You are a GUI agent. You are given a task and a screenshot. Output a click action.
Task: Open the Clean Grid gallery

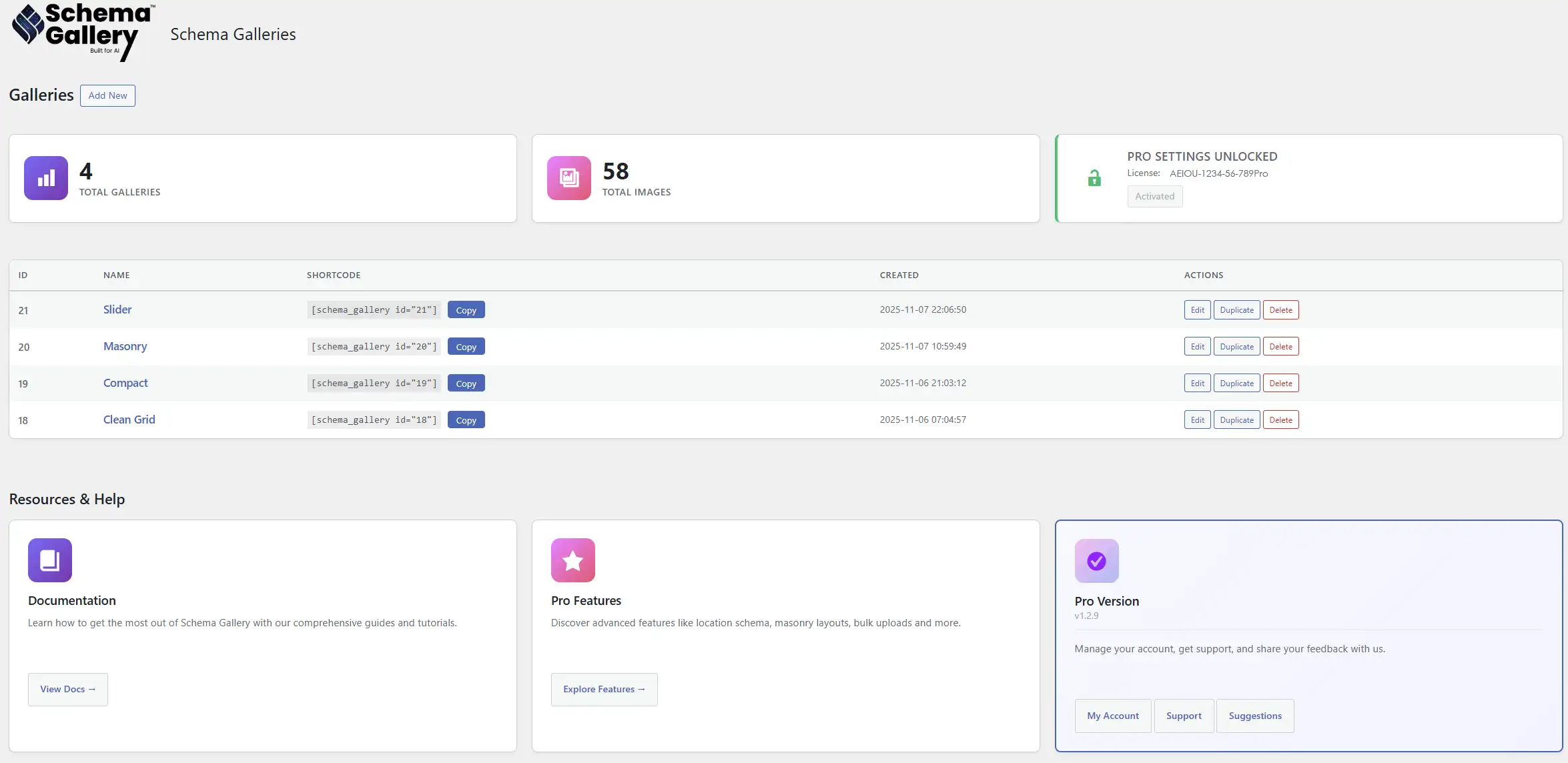pyautogui.click(x=129, y=419)
